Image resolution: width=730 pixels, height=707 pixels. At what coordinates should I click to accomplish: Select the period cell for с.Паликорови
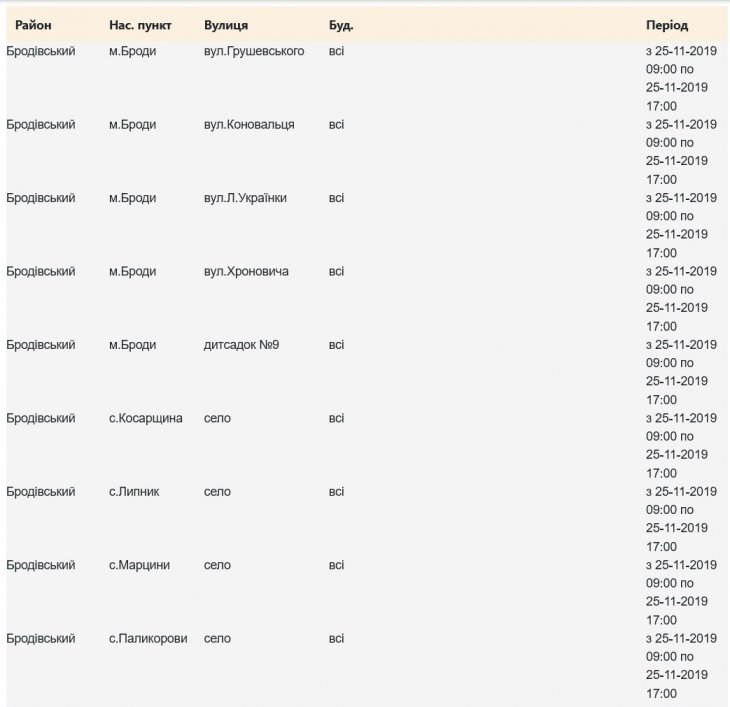click(x=681, y=665)
